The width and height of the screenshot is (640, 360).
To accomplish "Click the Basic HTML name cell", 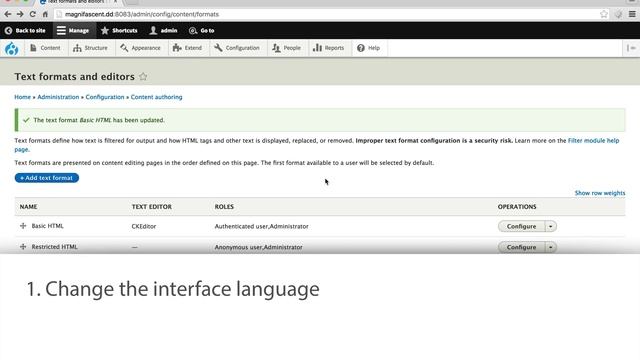I will click(x=47, y=226).
